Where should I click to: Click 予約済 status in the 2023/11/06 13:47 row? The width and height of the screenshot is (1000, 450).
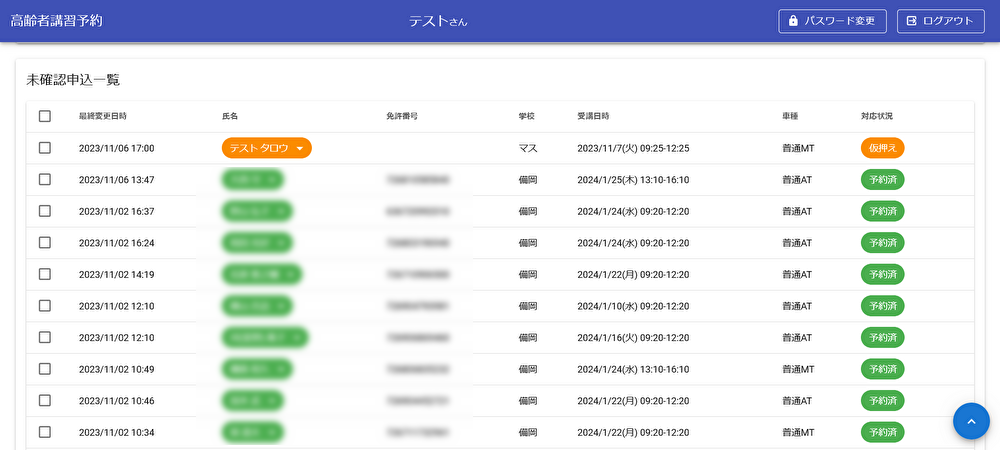click(882, 180)
